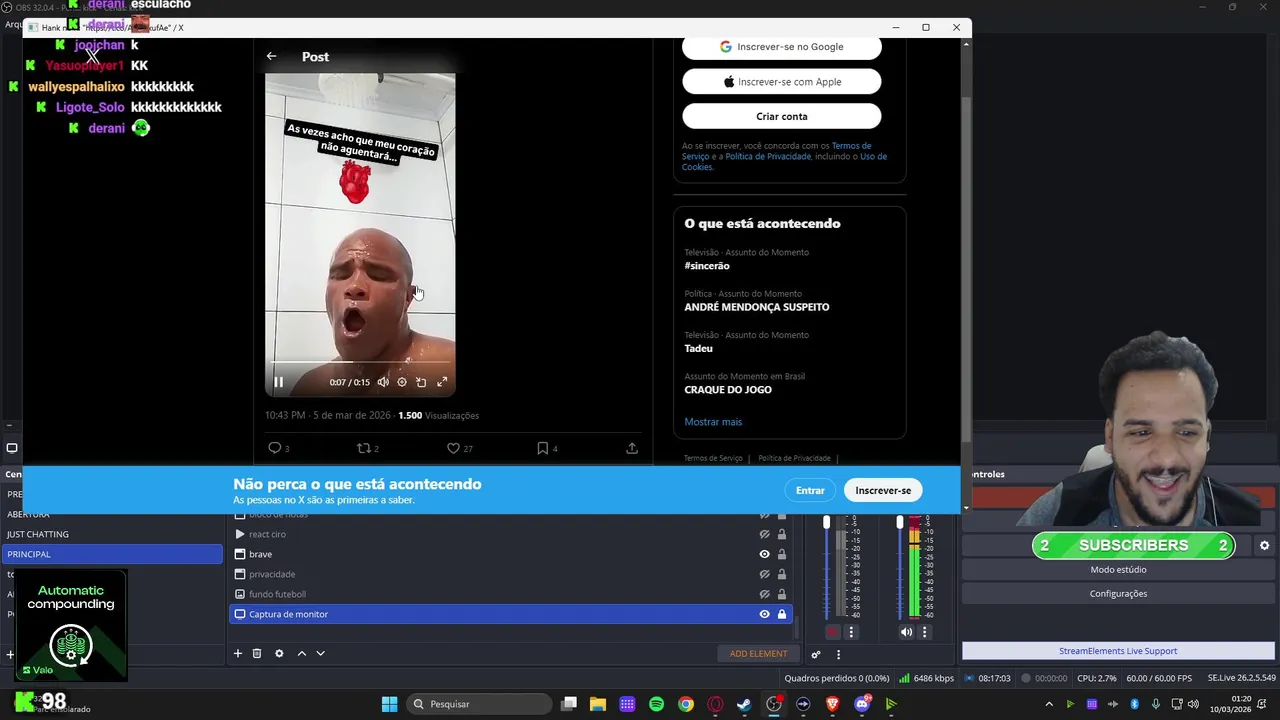This screenshot has height=720, width=1280.
Task: Add a source with the plus icon
Action: pos(238,653)
